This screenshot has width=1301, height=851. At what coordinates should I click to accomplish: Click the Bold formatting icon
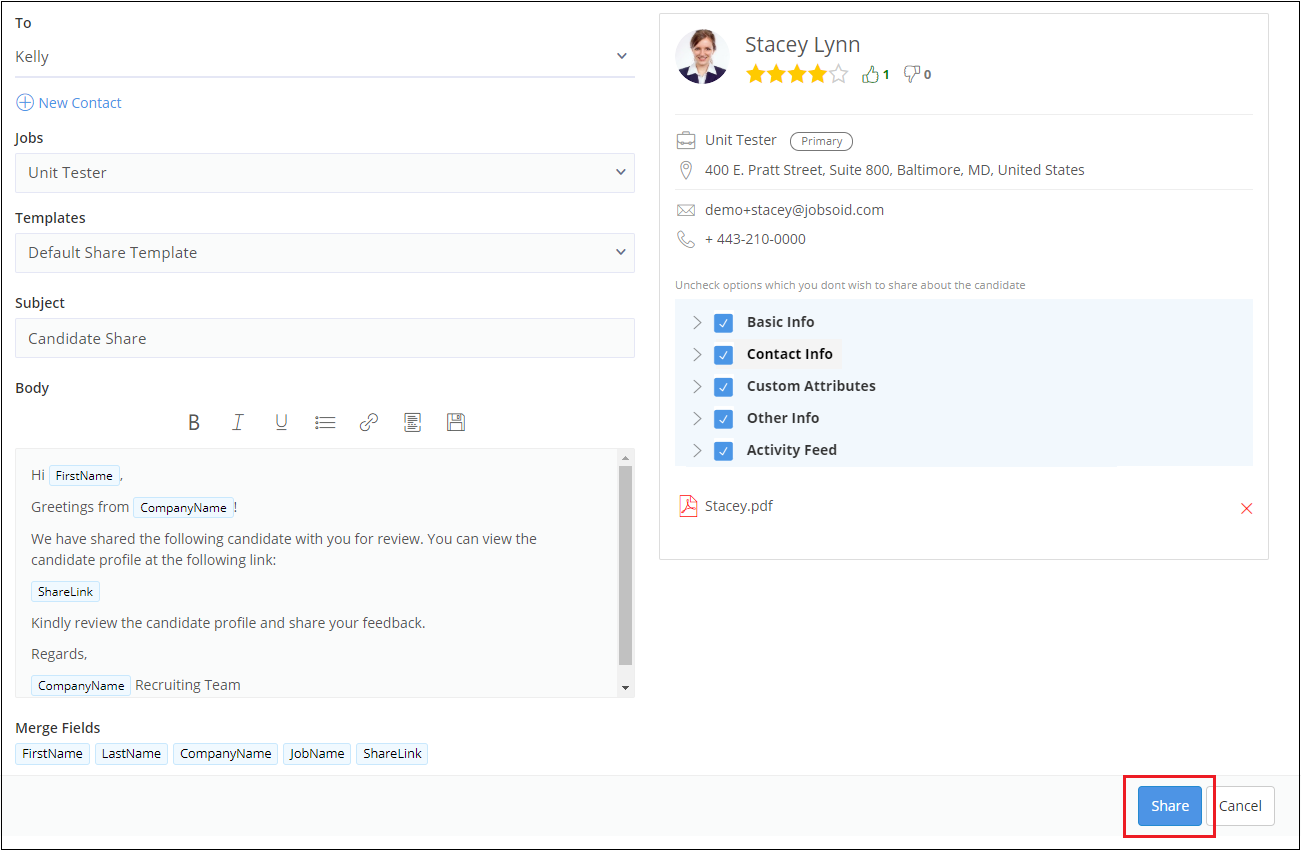[x=194, y=423]
